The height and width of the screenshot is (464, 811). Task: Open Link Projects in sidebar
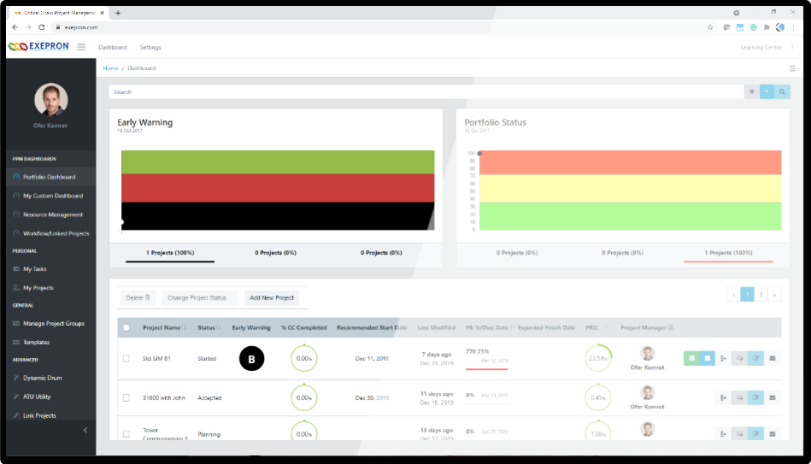[x=51, y=415]
